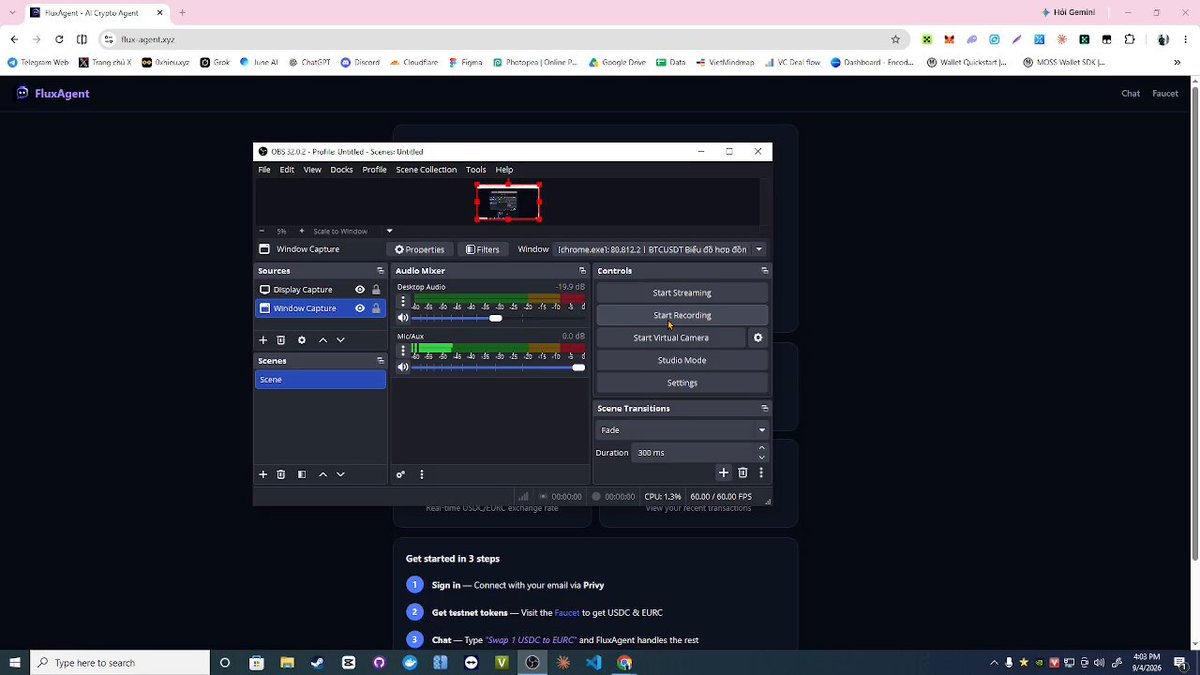Open the Faucet link in FluxAgent page
The height and width of the screenshot is (675, 1200).
point(1165,93)
